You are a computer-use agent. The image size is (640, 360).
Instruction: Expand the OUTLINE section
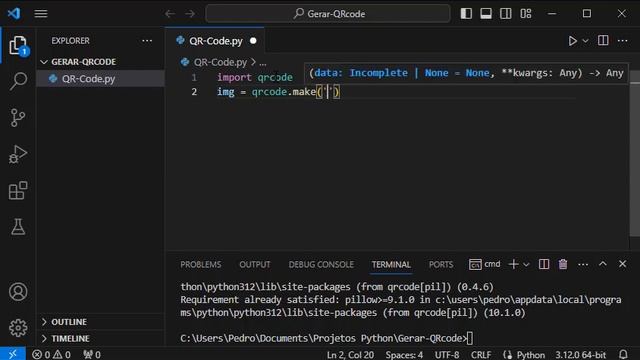100,322
